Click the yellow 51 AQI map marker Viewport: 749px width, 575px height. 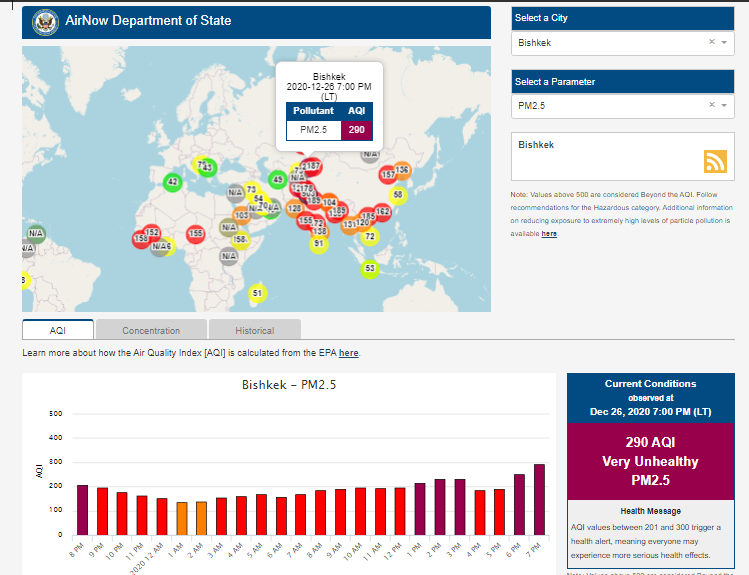coord(257,293)
